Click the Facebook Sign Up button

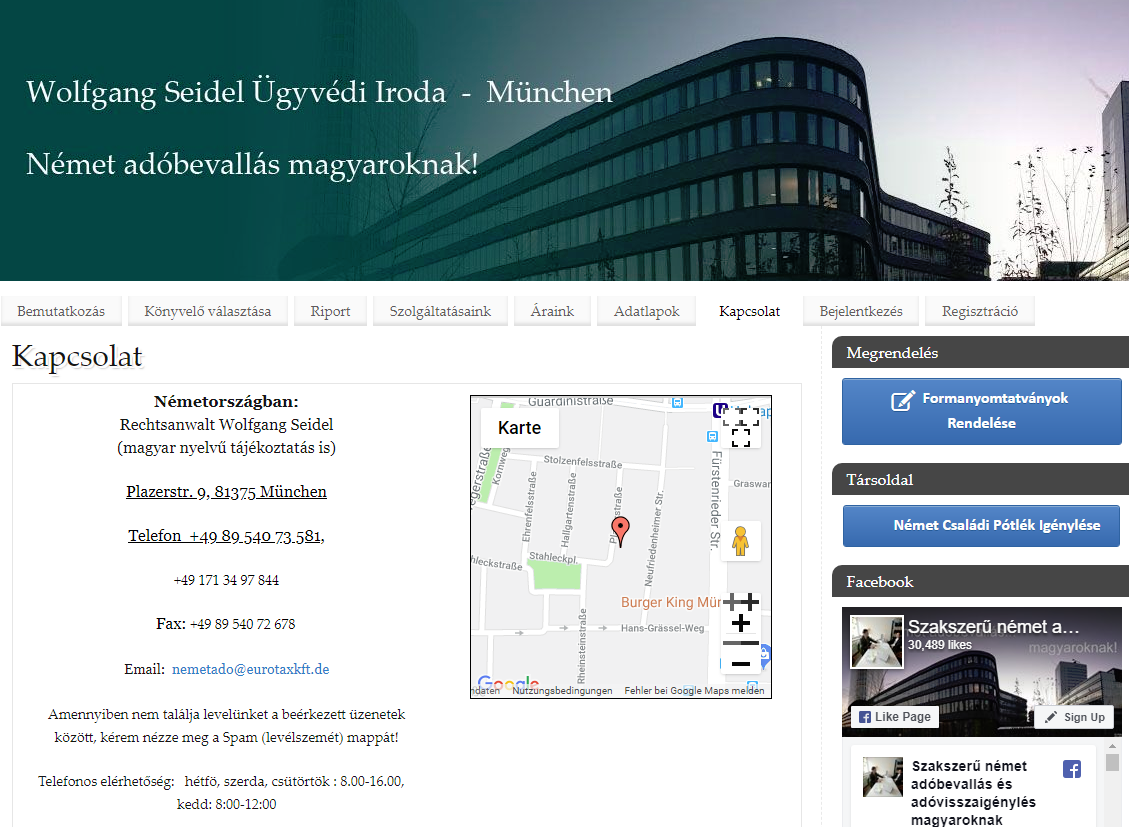click(1074, 717)
